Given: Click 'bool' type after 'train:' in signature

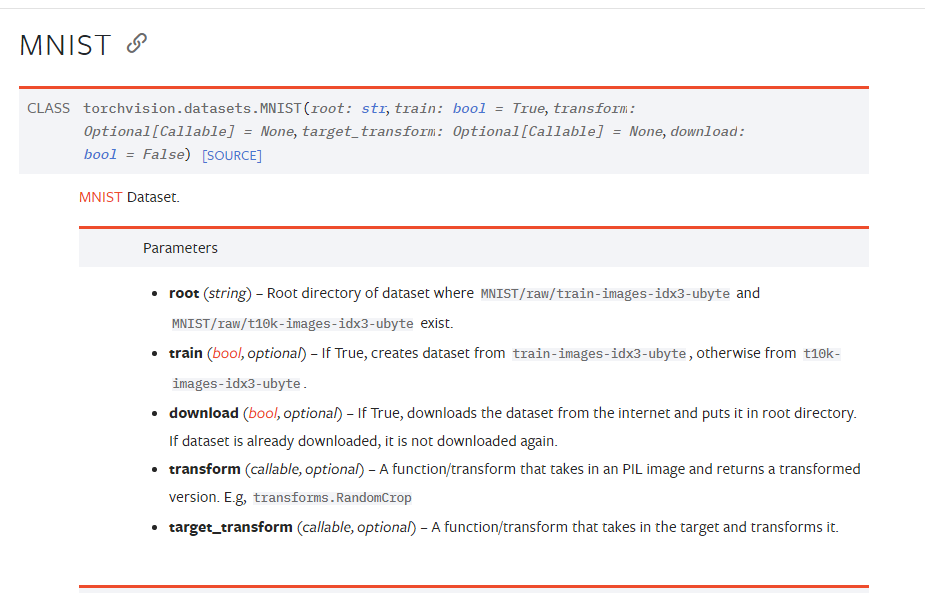Looking at the screenshot, I should (x=469, y=108).
